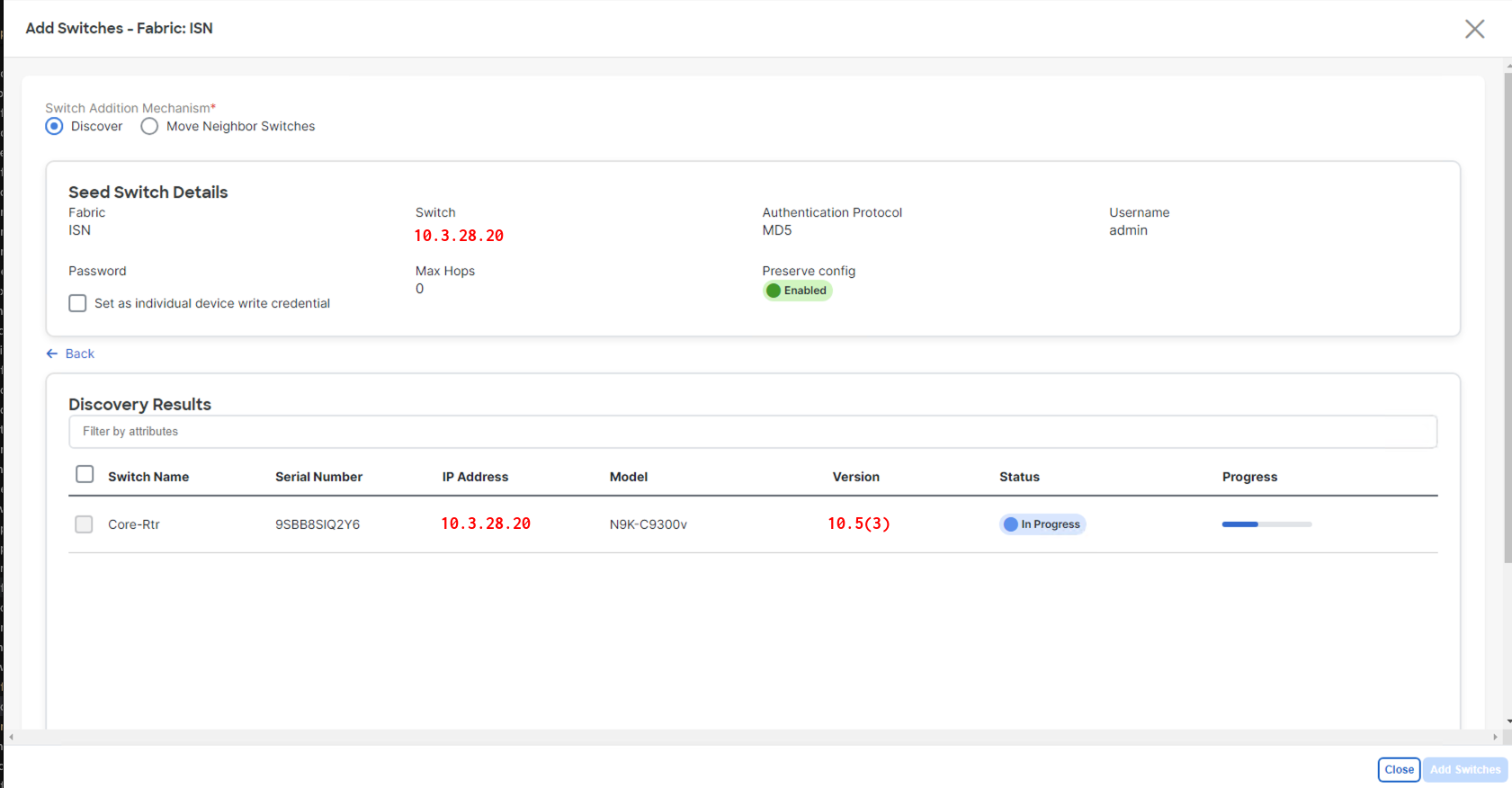Screen dimensions: 1512x788
Task: Select the Discover radio button
Action: [x=55, y=126]
